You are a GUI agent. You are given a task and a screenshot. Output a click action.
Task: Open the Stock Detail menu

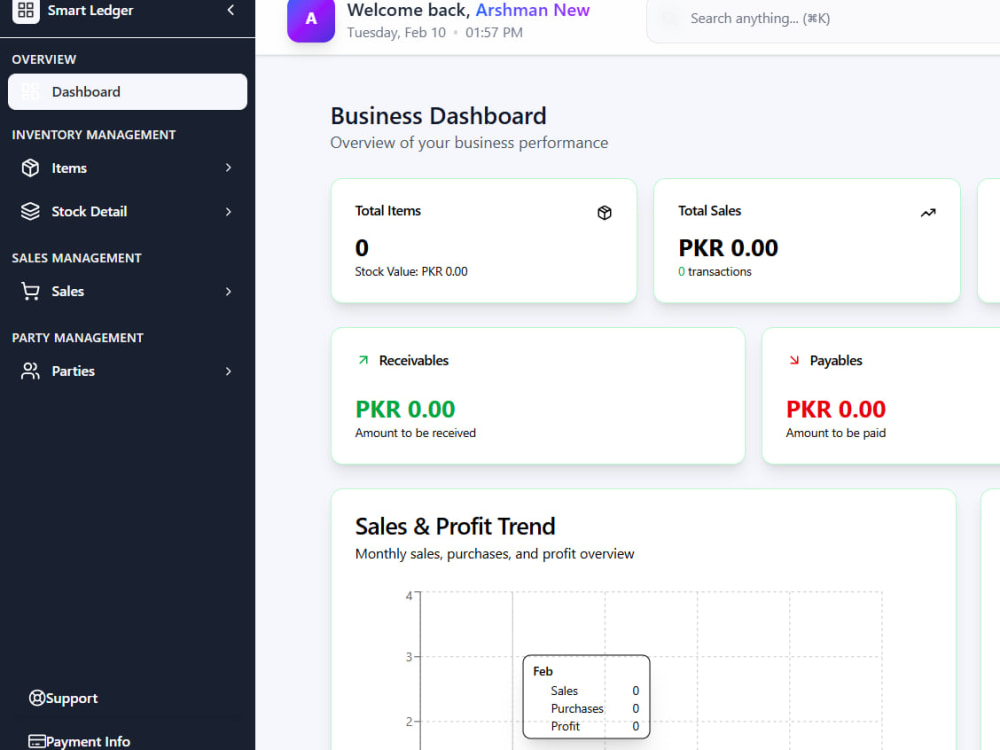[x=128, y=211]
